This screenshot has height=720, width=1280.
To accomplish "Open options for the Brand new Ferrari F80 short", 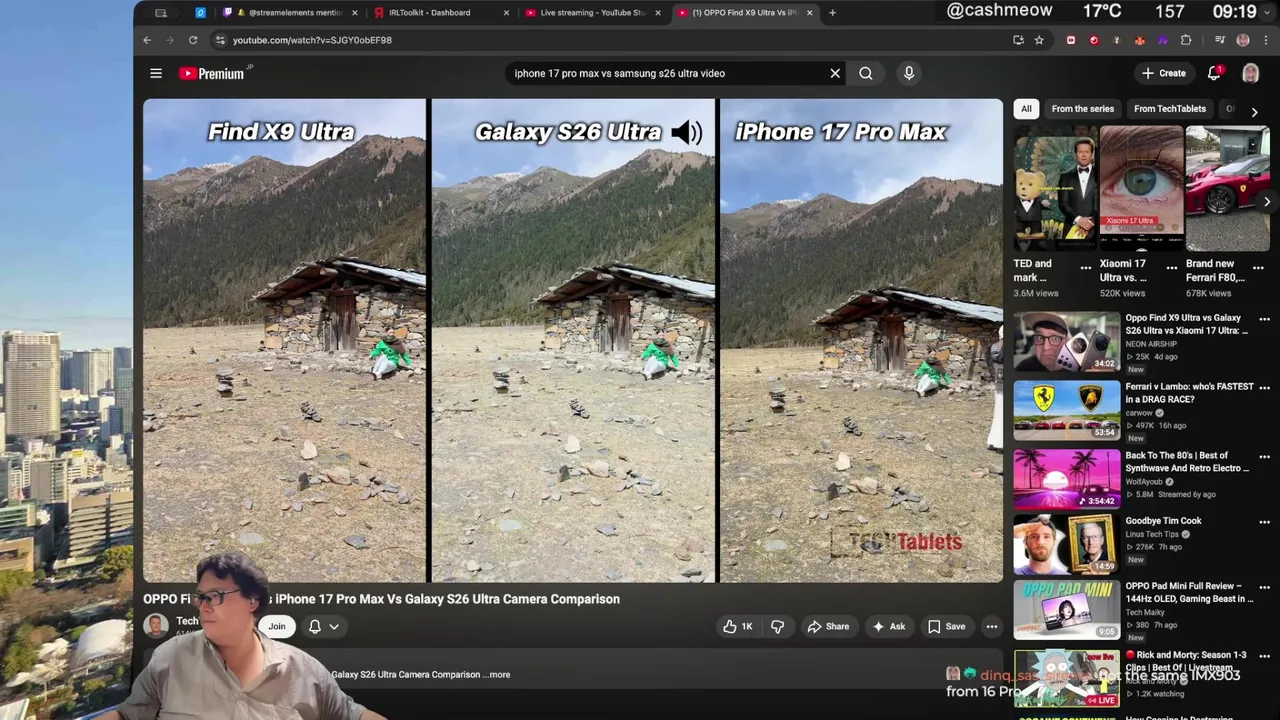I will pos(1257,268).
